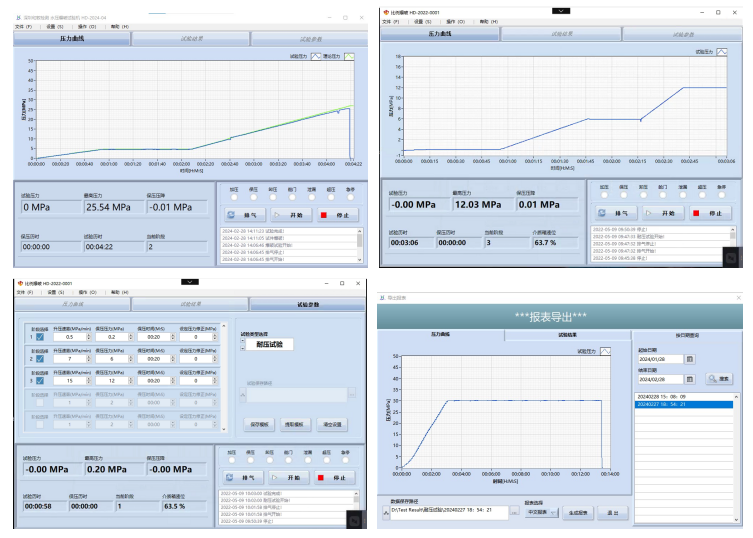This screenshot has height=538, width=753.
Task: Click red stop button in 25.54 MPa window
Action: [x=338, y=215]
